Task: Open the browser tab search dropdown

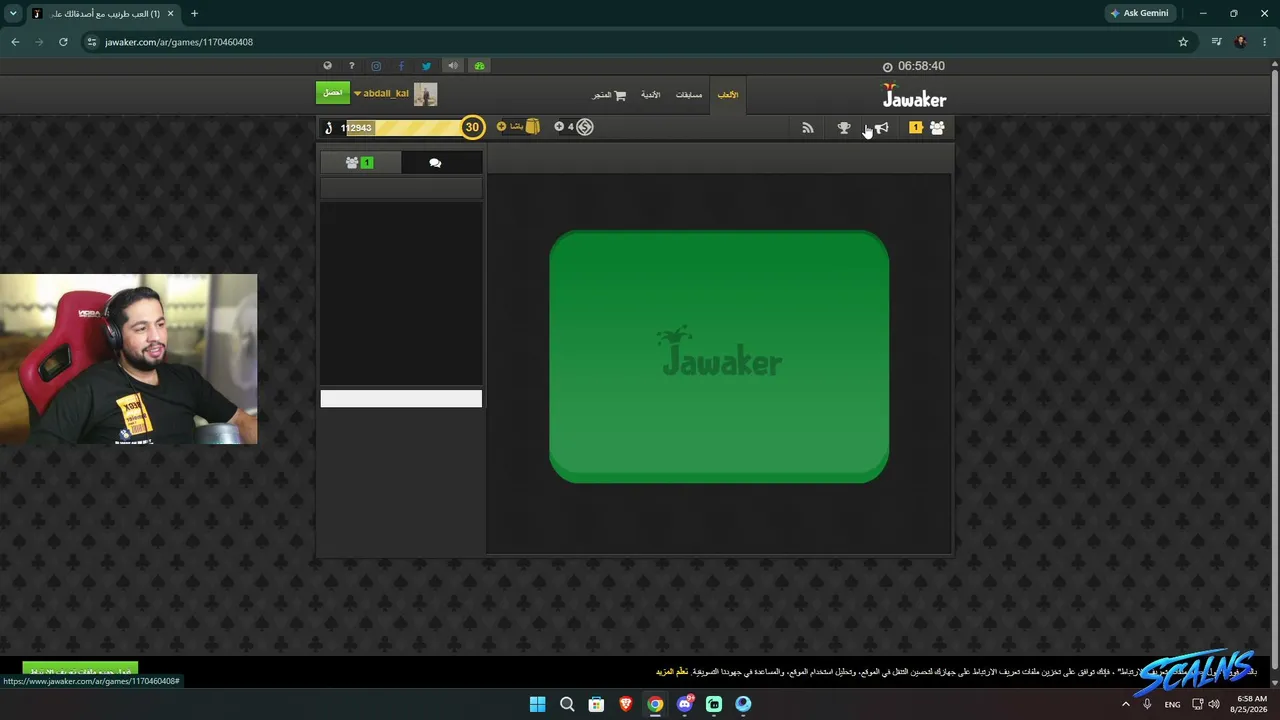Action: point(13,13)
